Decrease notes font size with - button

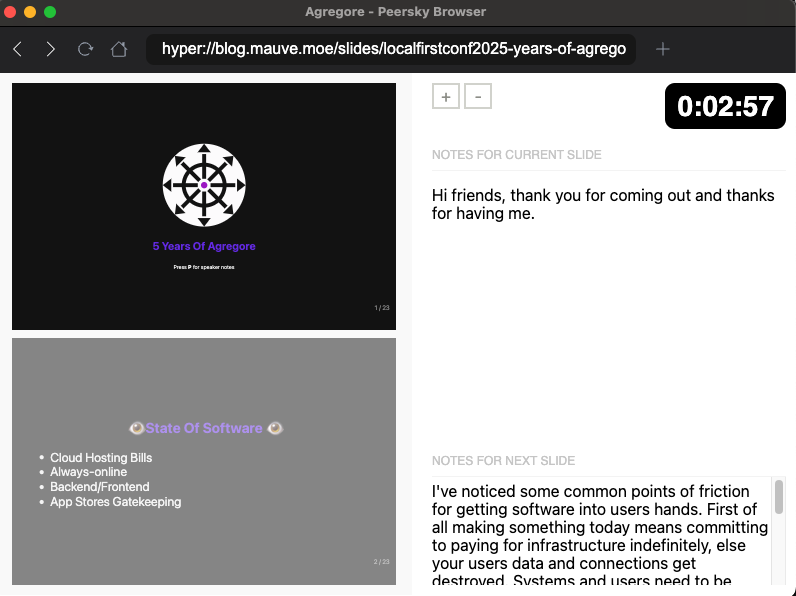pyautogui.click(x=478, y=96)
